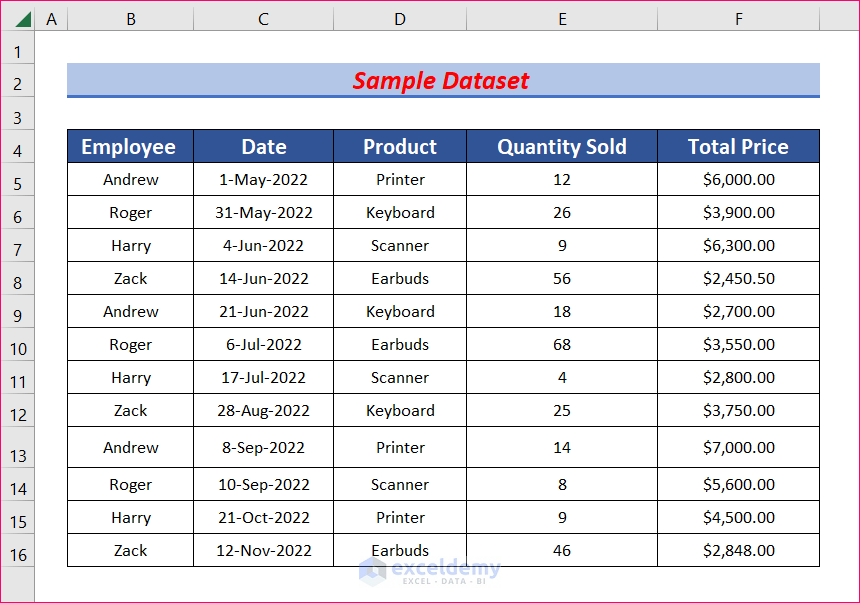Select the quantity cell showing 4
The image size is (860, 603).
[x=562, y=377]
